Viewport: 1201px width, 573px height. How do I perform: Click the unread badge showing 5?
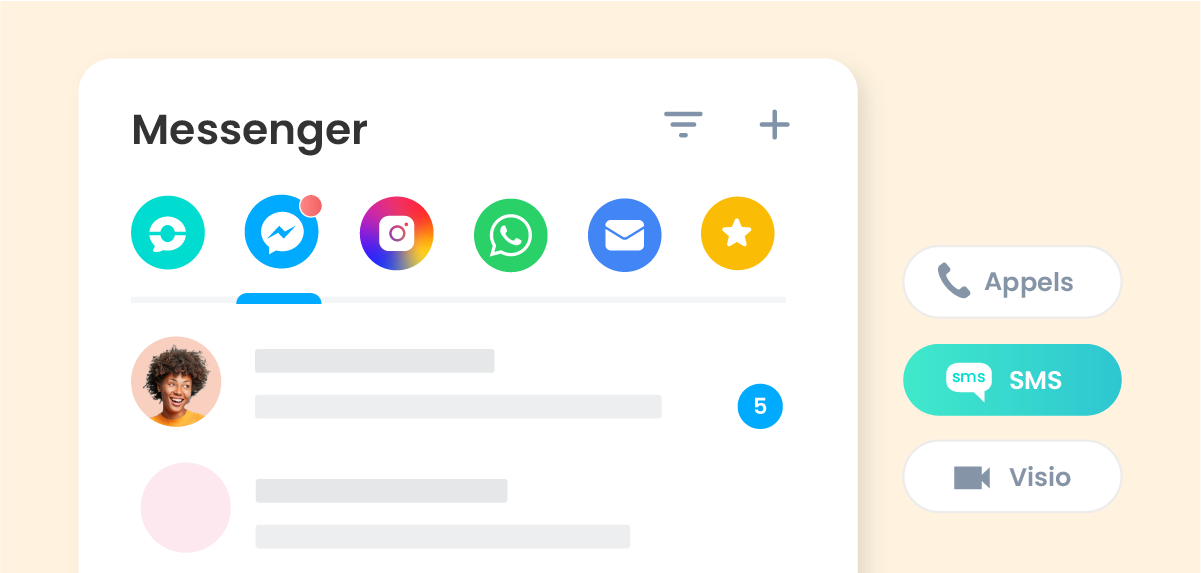760,406
